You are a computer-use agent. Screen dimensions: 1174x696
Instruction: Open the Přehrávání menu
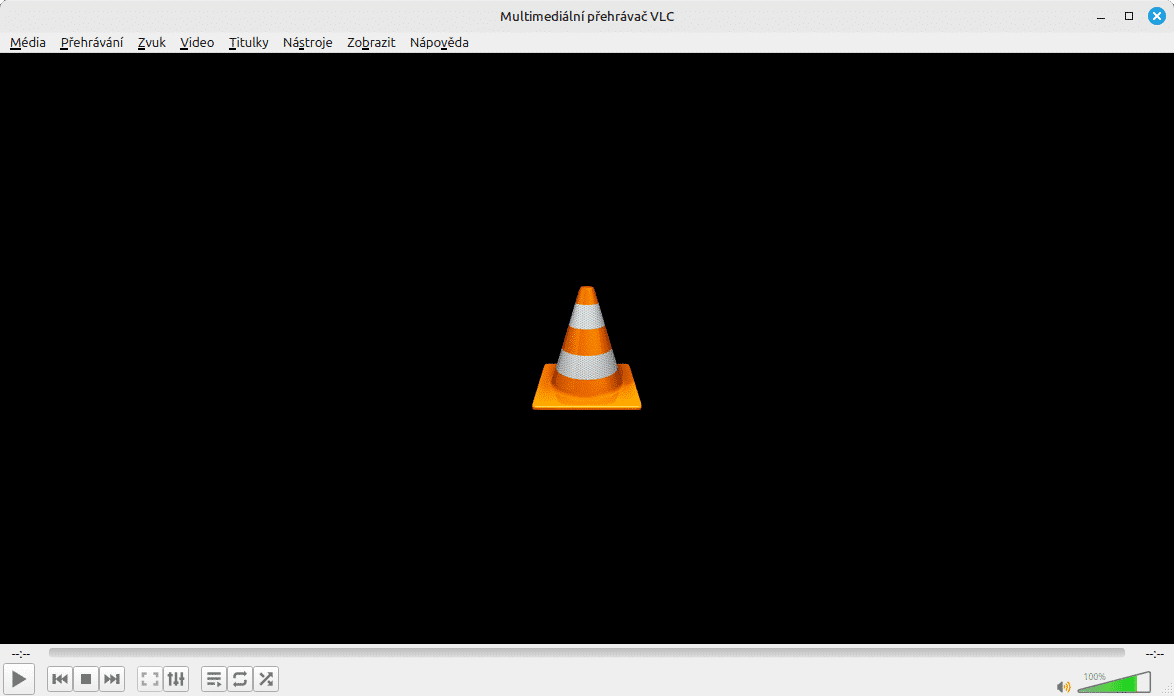pos(92,42)
